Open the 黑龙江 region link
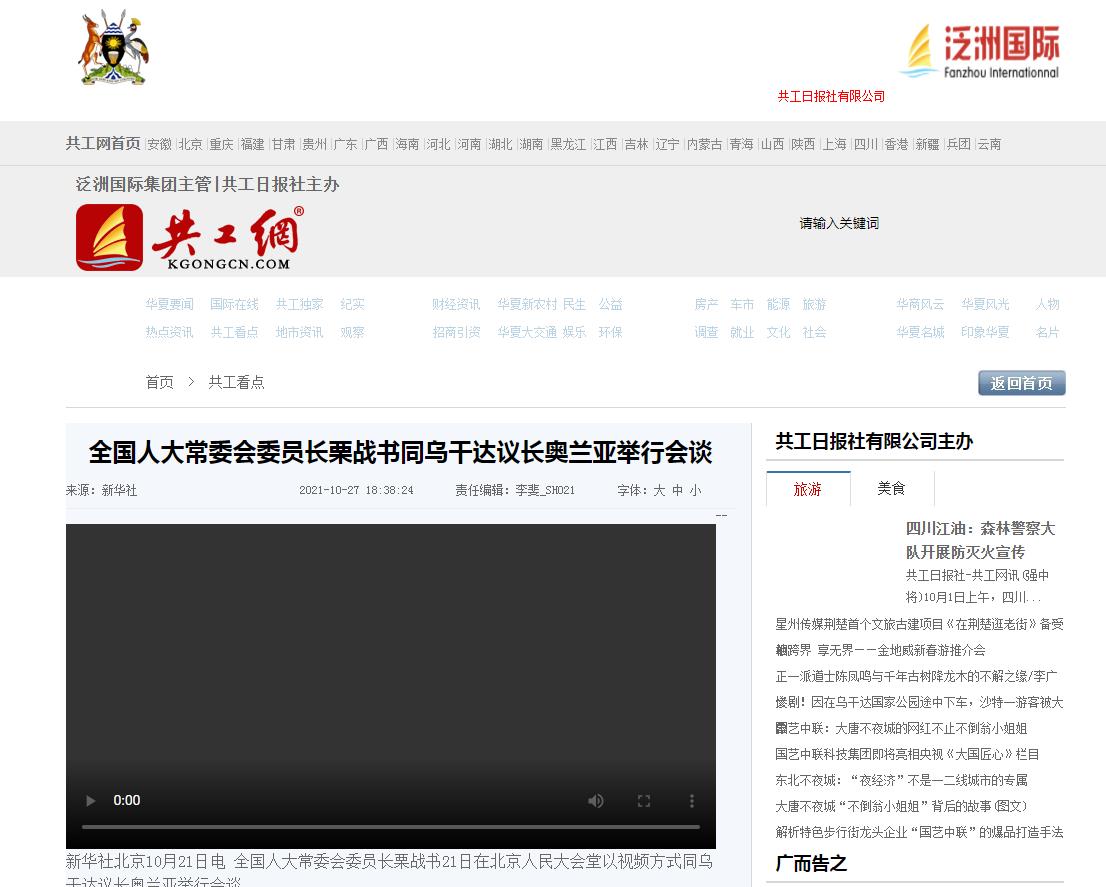Viewport: 1106px width, 887px height. point(568,144)
